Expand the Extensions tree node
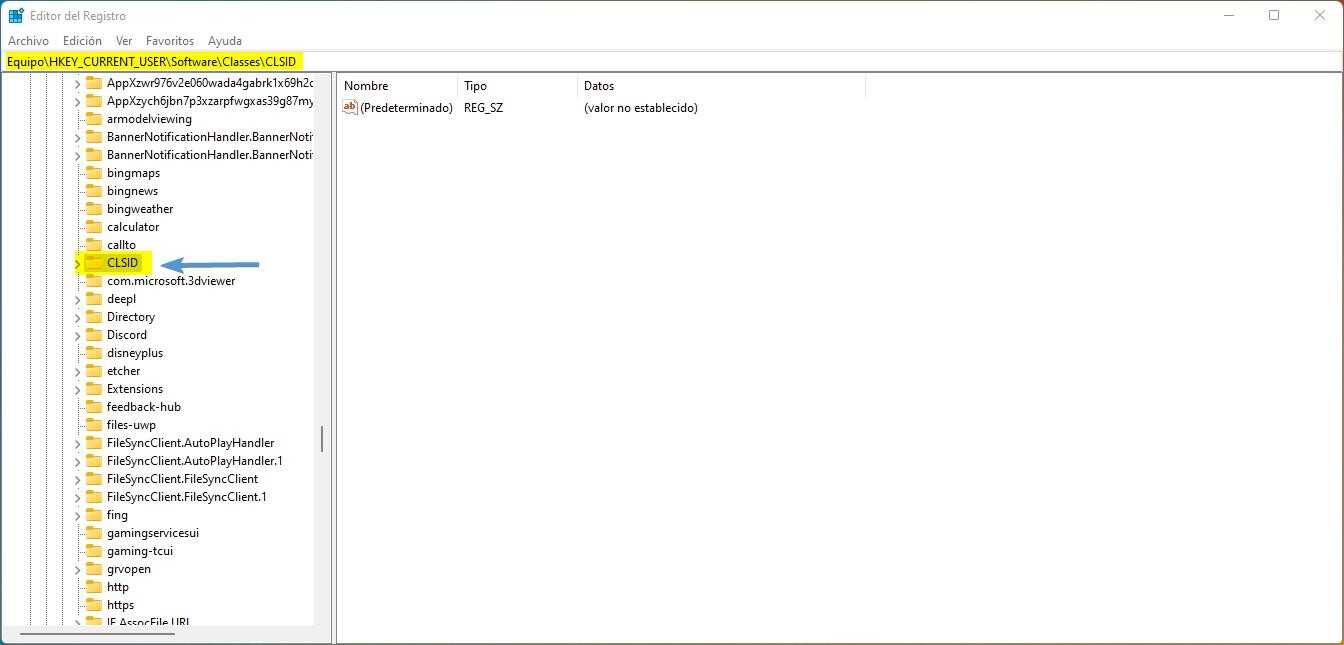Screen dimensions: 1344x645 (78, 388)
